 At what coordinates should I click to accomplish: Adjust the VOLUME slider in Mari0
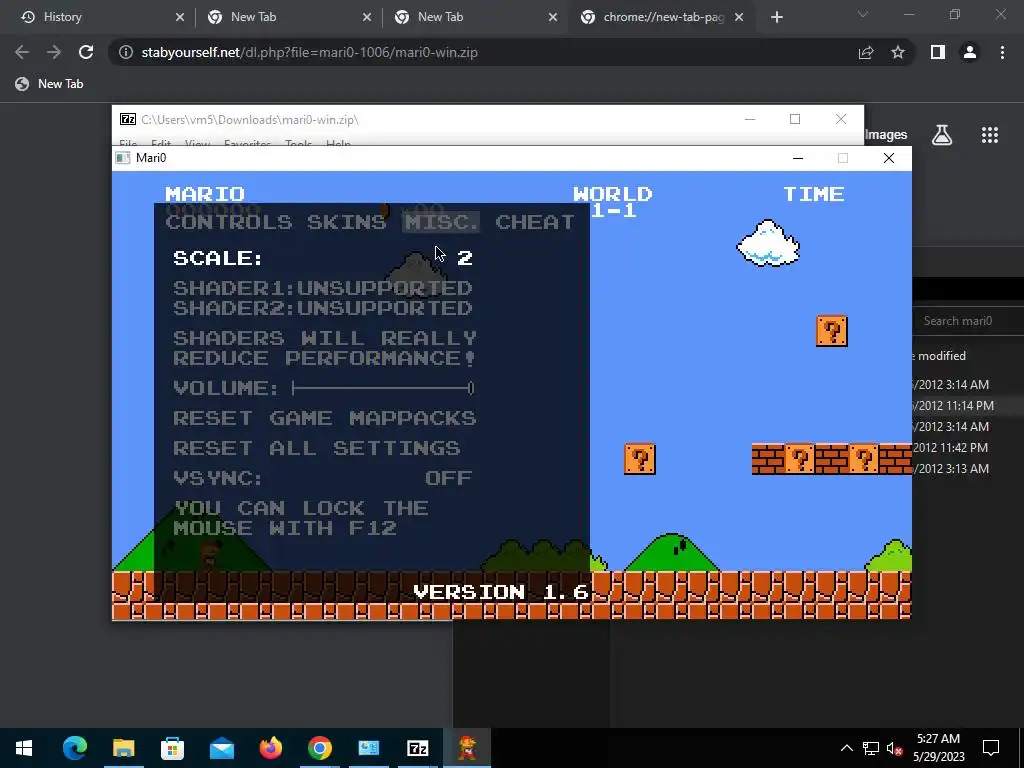pyautogui.click(x=383, y=388)
